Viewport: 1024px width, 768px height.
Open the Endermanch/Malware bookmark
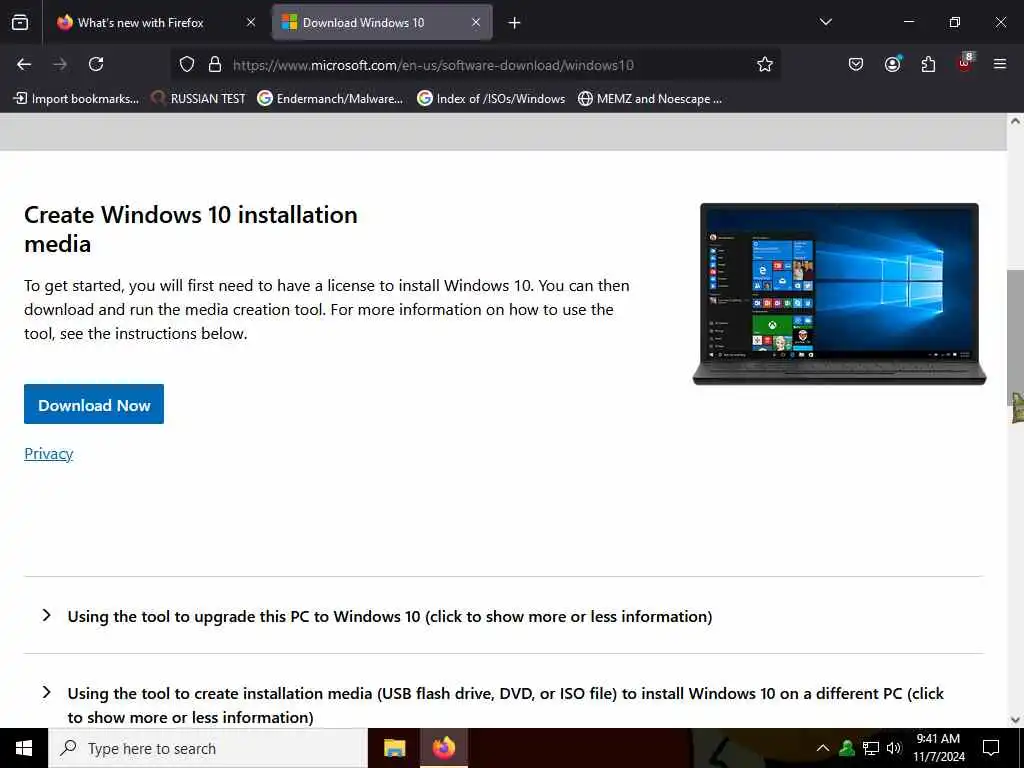pyautogui.click(x=330, y=99)
